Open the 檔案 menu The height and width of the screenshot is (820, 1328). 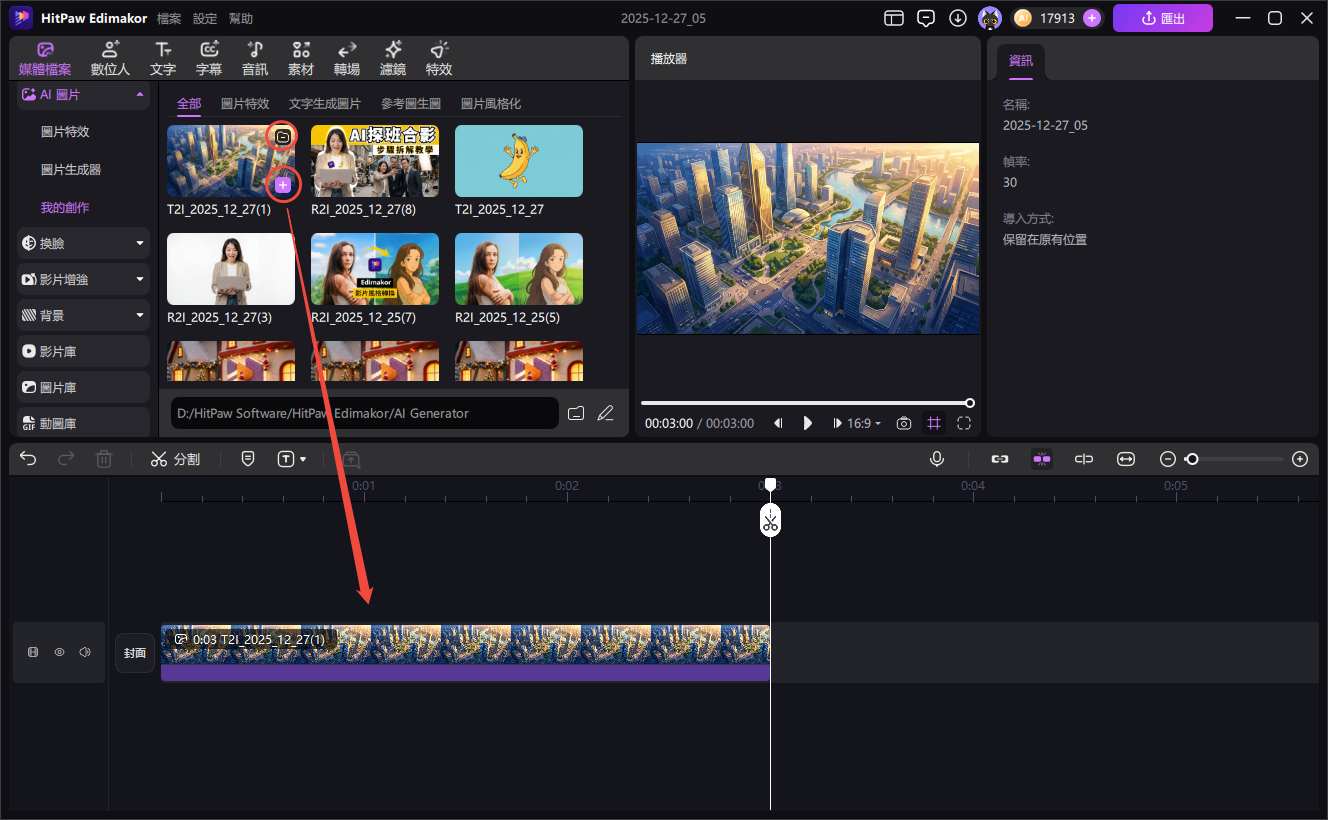click(169, 19)
